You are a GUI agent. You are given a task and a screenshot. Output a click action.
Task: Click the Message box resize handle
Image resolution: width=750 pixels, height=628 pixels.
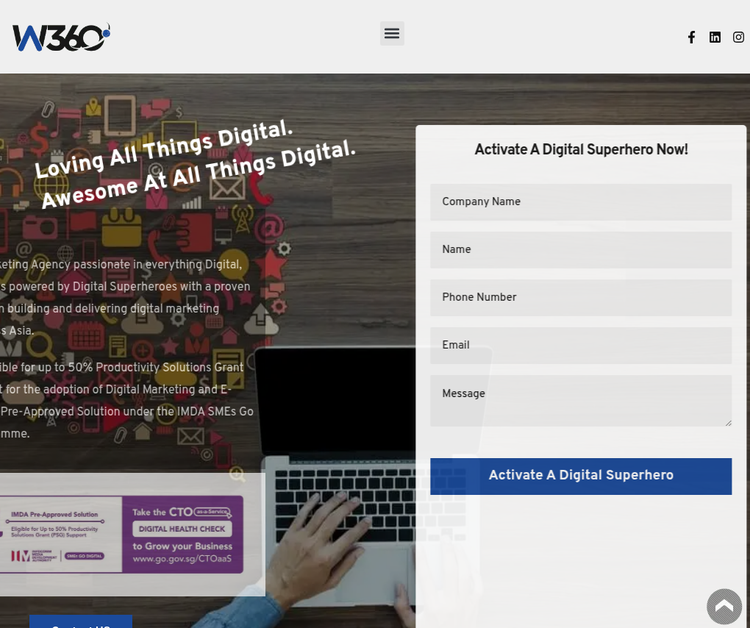(x=728, y=422)
